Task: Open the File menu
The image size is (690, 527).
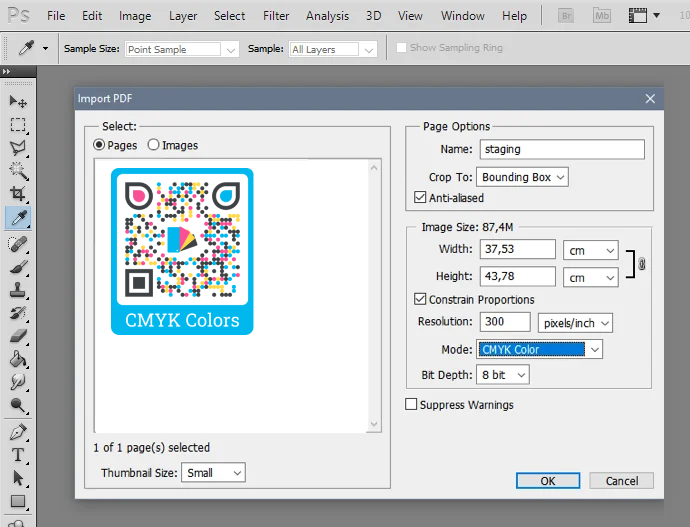Action: (x=56, y=16)
